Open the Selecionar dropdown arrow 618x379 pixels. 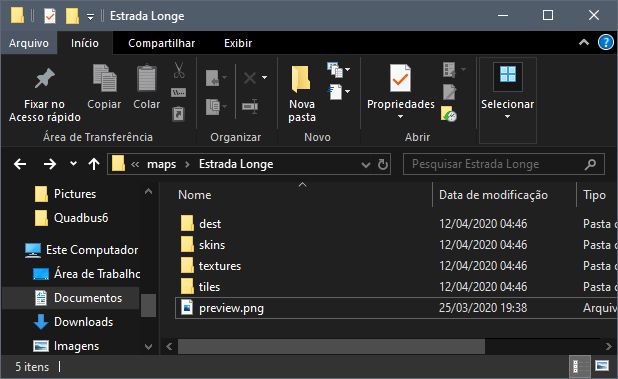point(507,117)
